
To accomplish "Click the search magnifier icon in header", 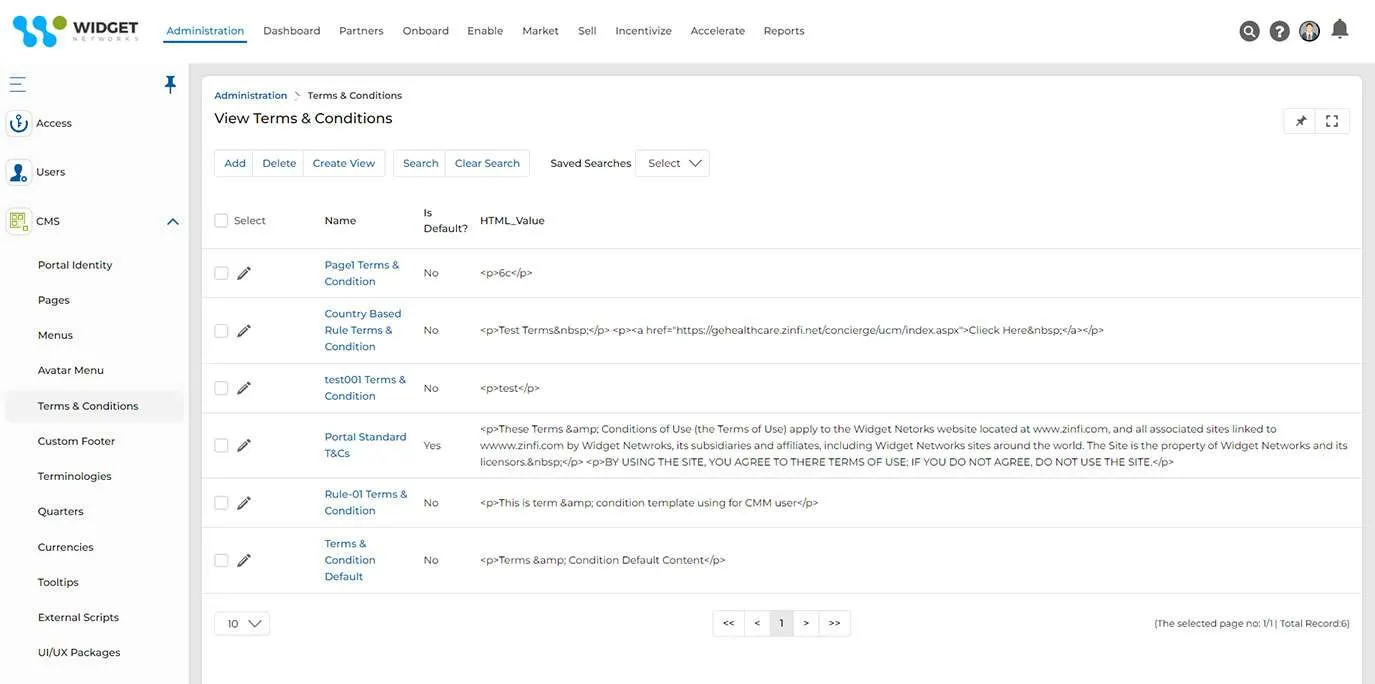I will pyautogui.click(x=1249, y=31).
